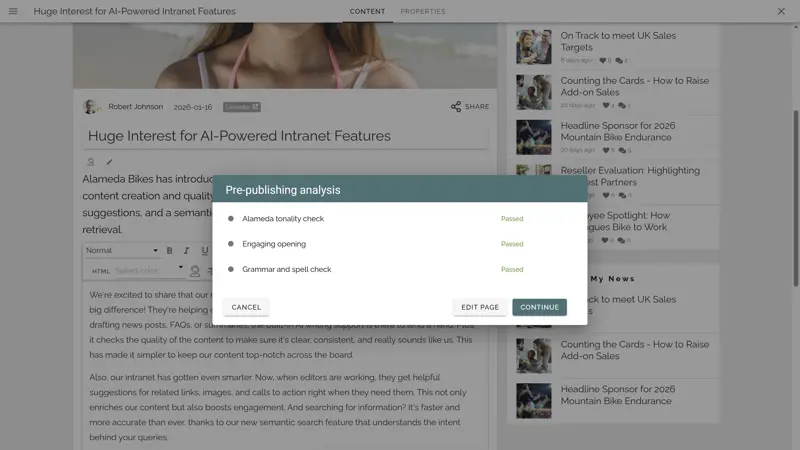Click Passed status for Grammar check
The height and width of the screenshot is (450, 800).
[x=512, y=269]
